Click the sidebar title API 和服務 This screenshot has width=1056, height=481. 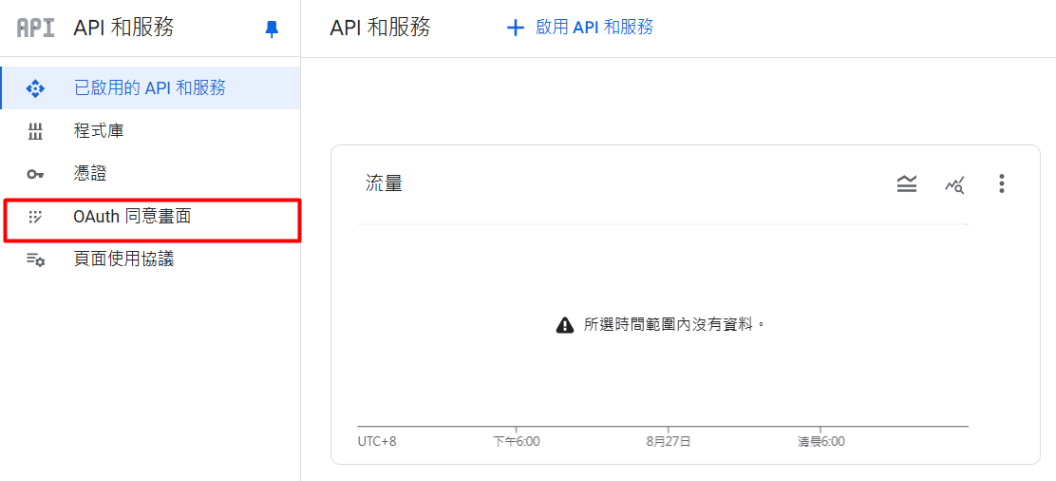[x=124, y=28]
